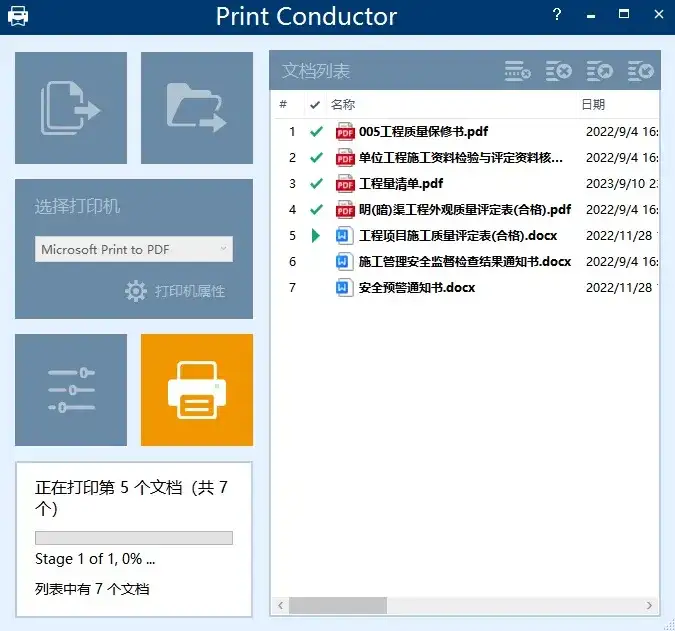
Task: Select 005工程质量保修书.pdf in the list
Action: [423, 132]
